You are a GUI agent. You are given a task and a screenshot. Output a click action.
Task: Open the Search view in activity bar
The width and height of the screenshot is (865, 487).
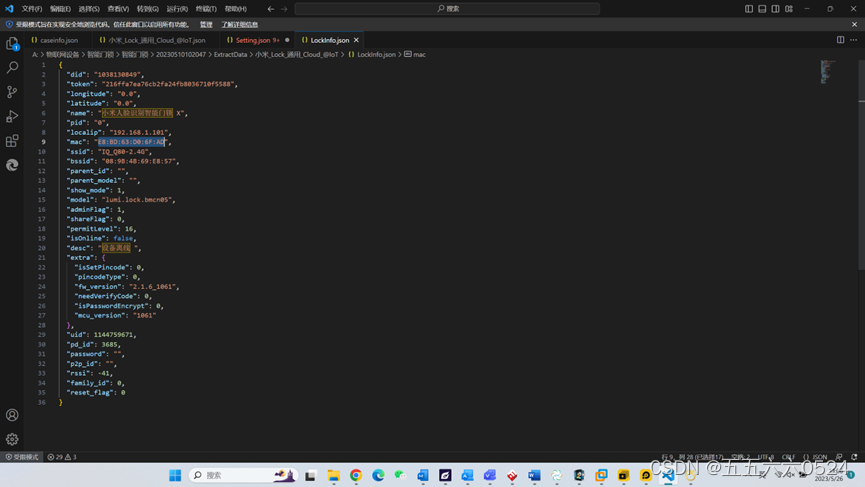click(12, 67)
